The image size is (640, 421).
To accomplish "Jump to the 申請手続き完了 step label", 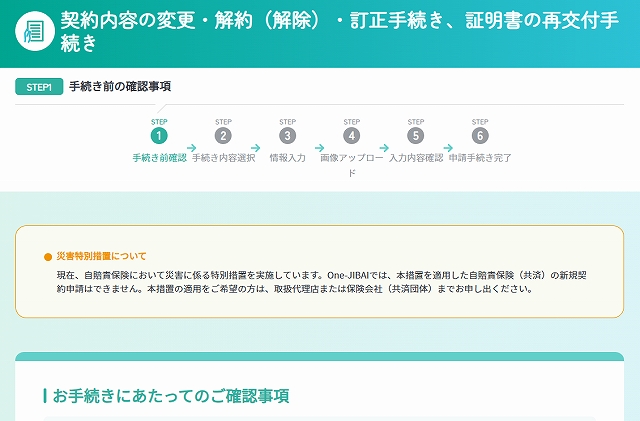I will click(x=480, y=158).
